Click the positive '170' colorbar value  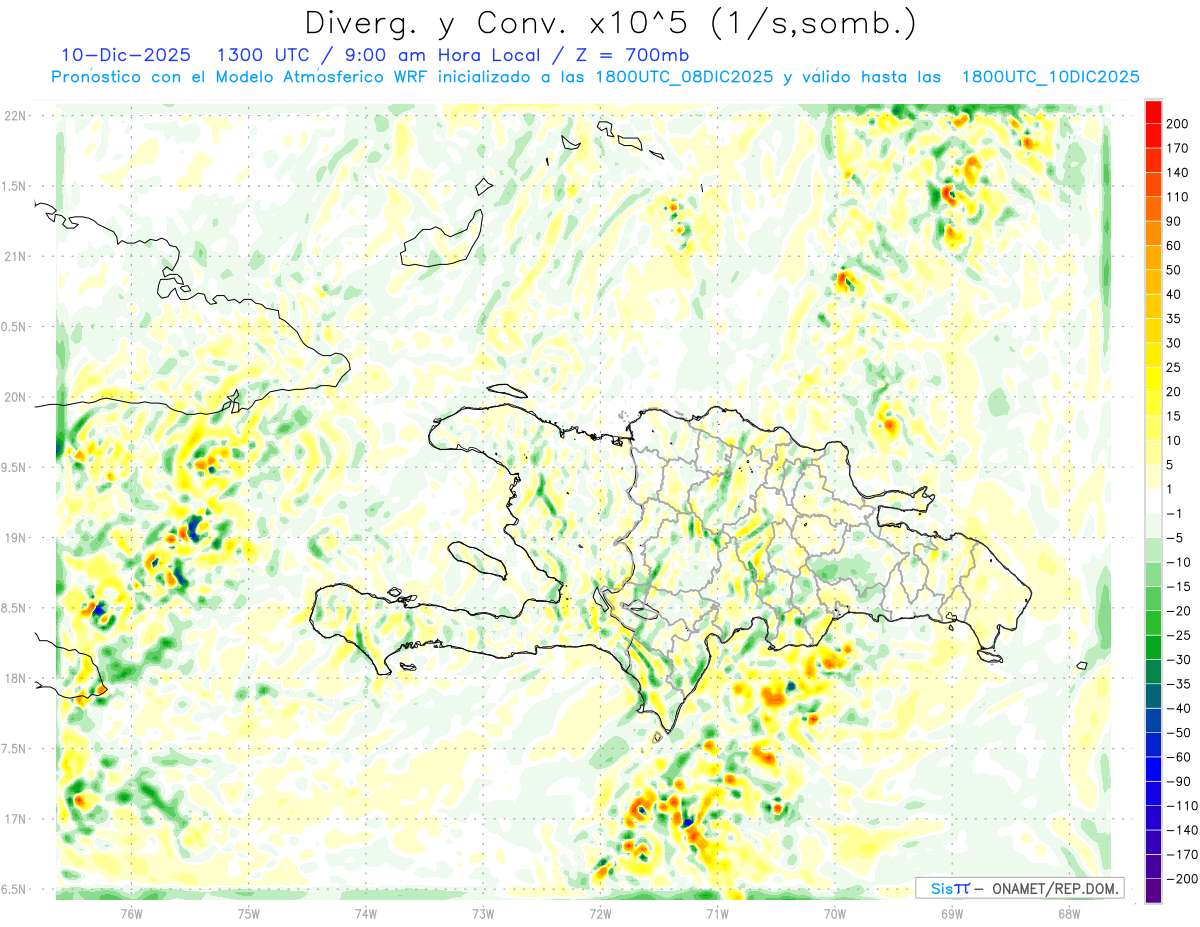tap(1179, 148)
